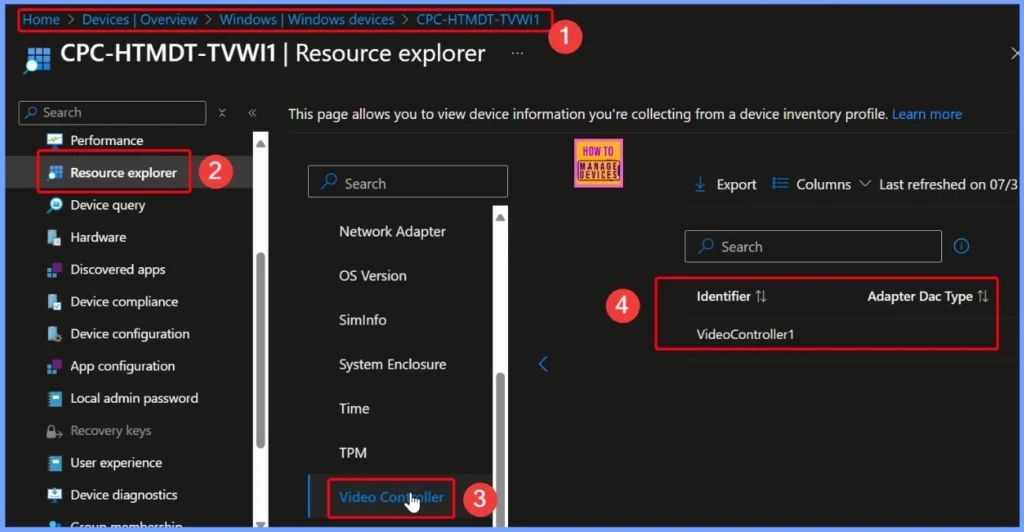This screenshot has height=532, width=1024.
Task: Go to Devices | Overview breadcrumb
Action: [140, 20]
